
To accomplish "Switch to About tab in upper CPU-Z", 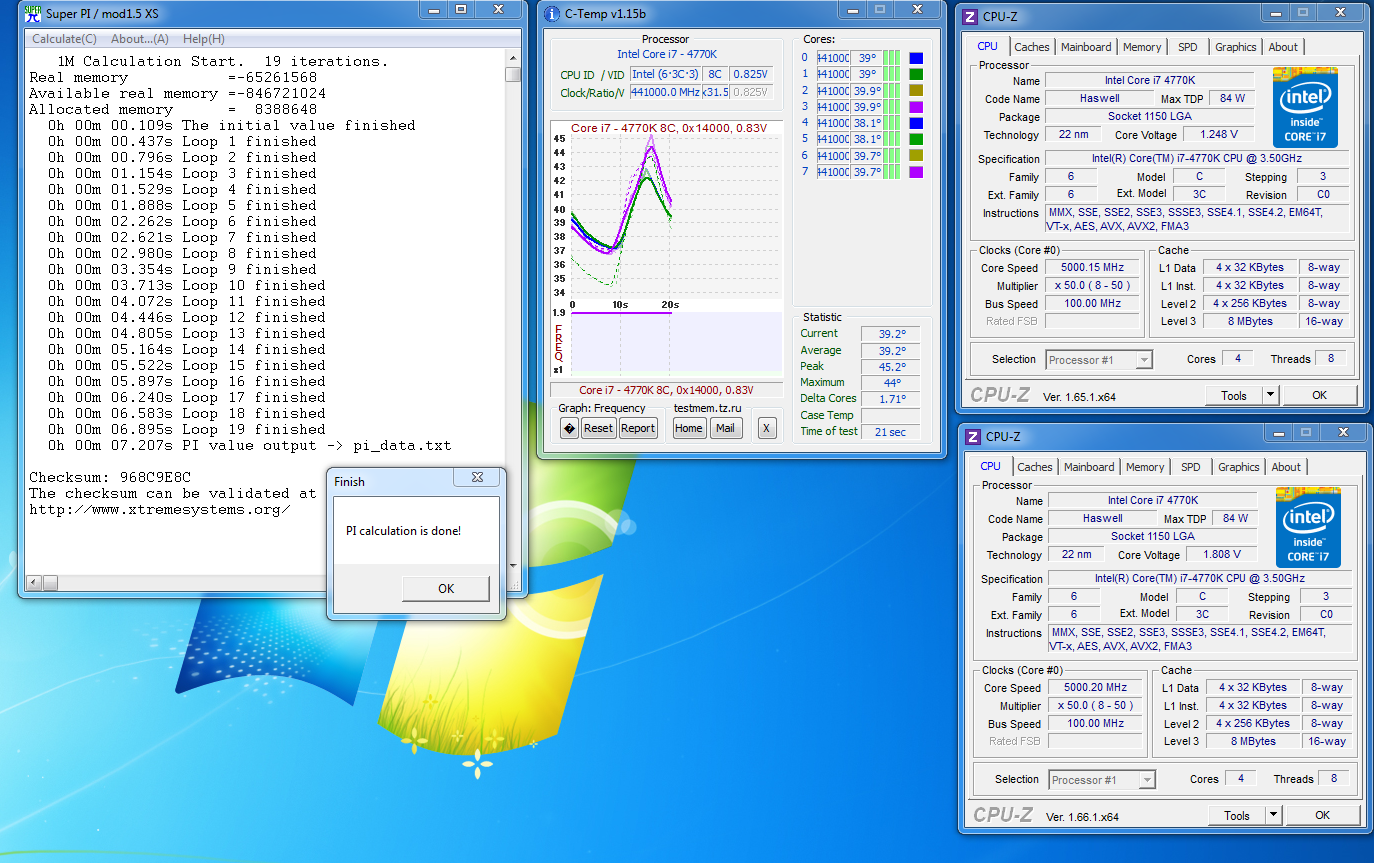I will 1283,47.
